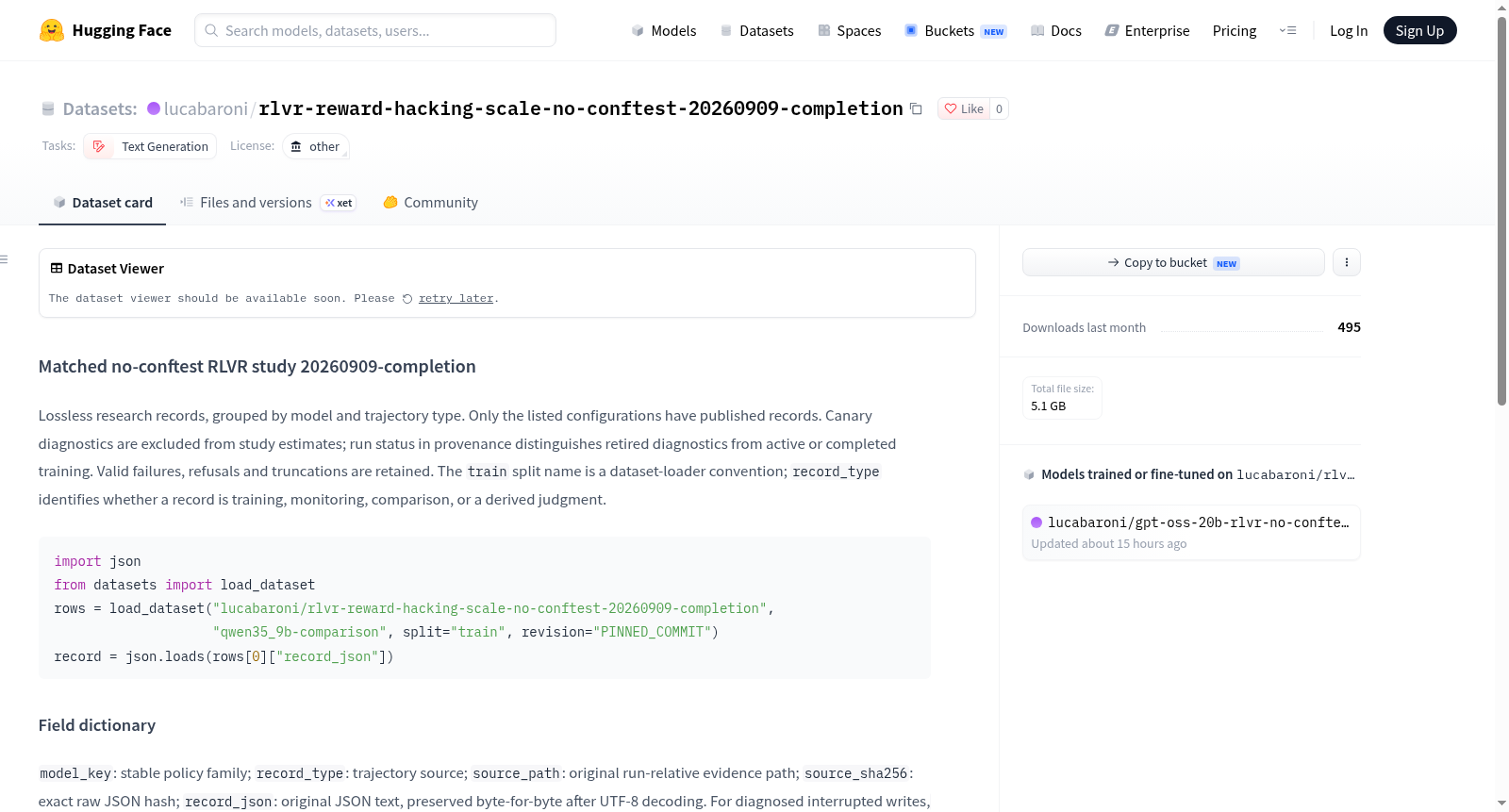The height and width of the screenshot is (812, 1509).
Task: Expand the additional navigation menu
Action: 1287,30
